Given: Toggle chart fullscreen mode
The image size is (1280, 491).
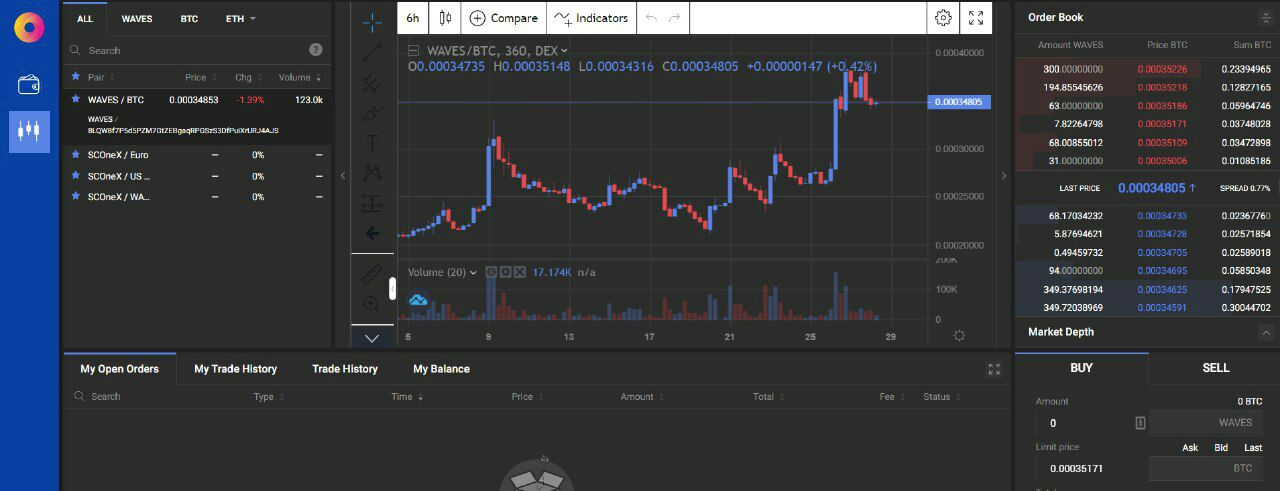Looking at the screenshot, I should tap(976, 18).
